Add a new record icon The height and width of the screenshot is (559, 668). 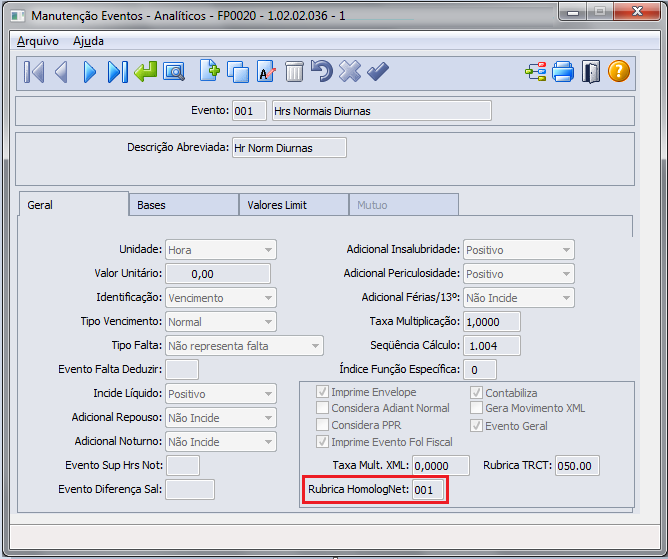(x=210, y=71)
